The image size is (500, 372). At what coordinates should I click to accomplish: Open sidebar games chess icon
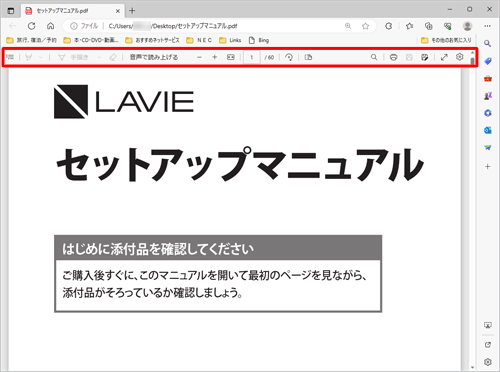[488, 96]
